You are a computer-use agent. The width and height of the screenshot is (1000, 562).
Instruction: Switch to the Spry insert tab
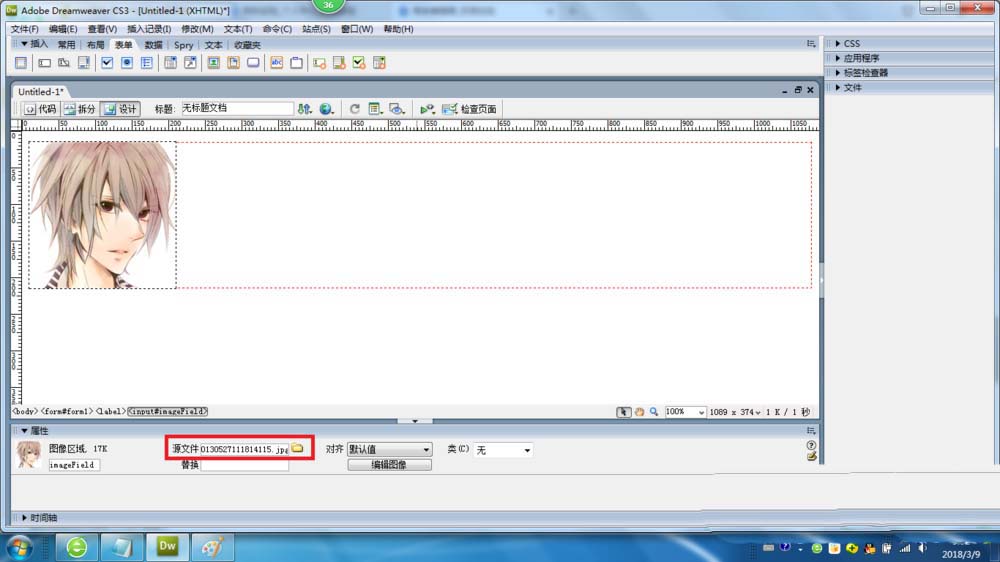(x=184, y=45)
